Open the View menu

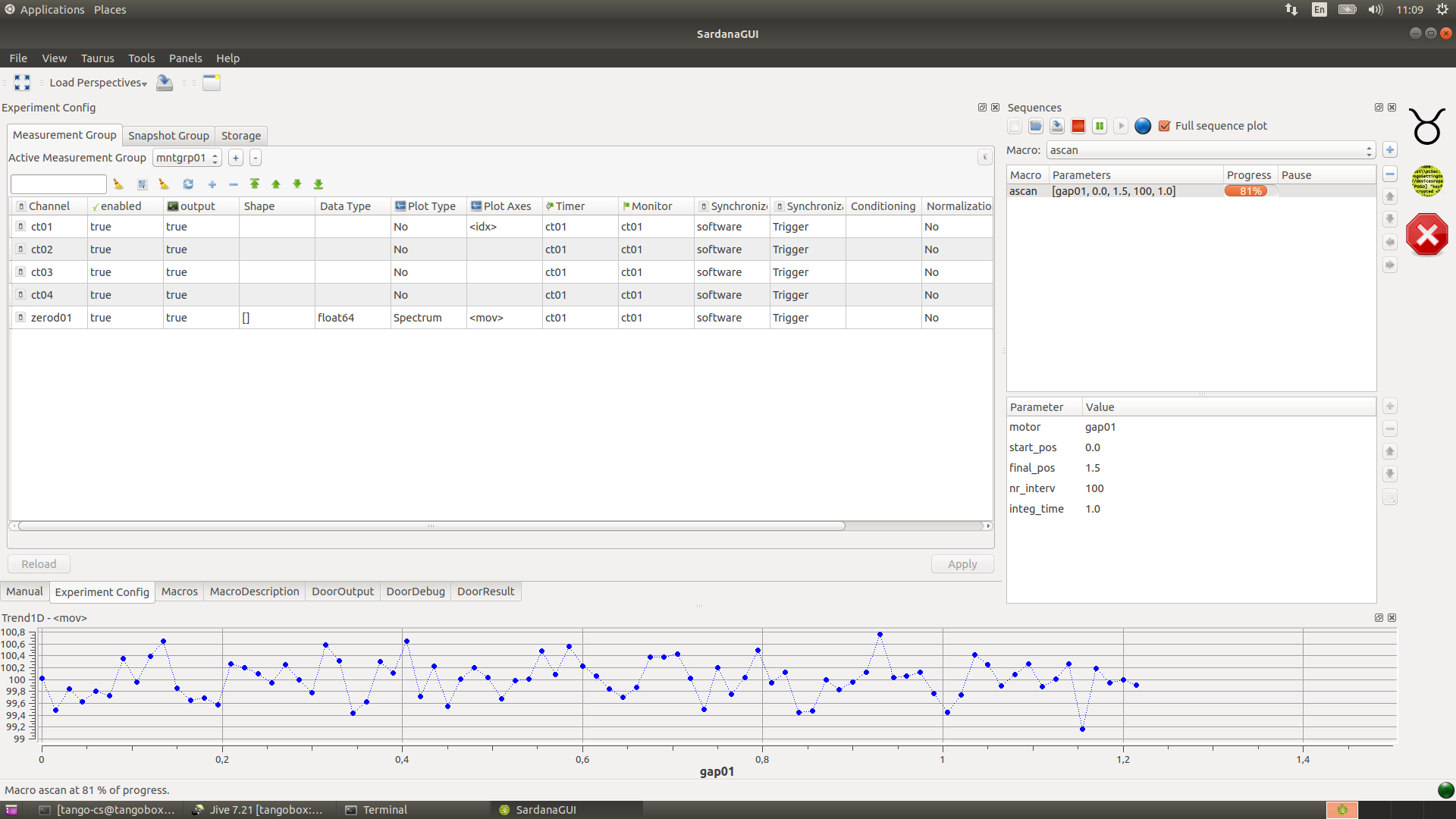(x=54, y=58)
